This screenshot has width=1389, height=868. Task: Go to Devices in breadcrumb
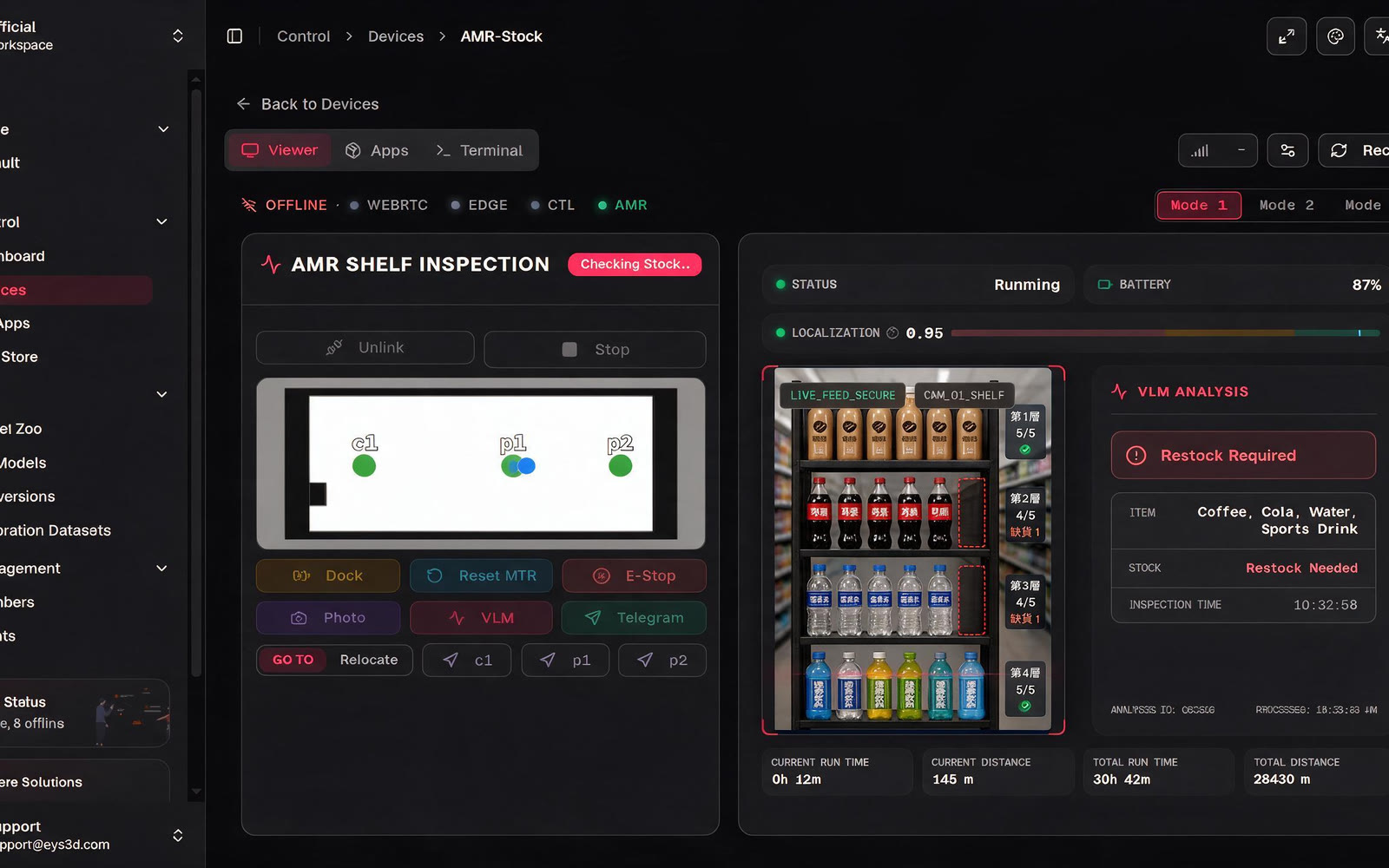[396, 36]
